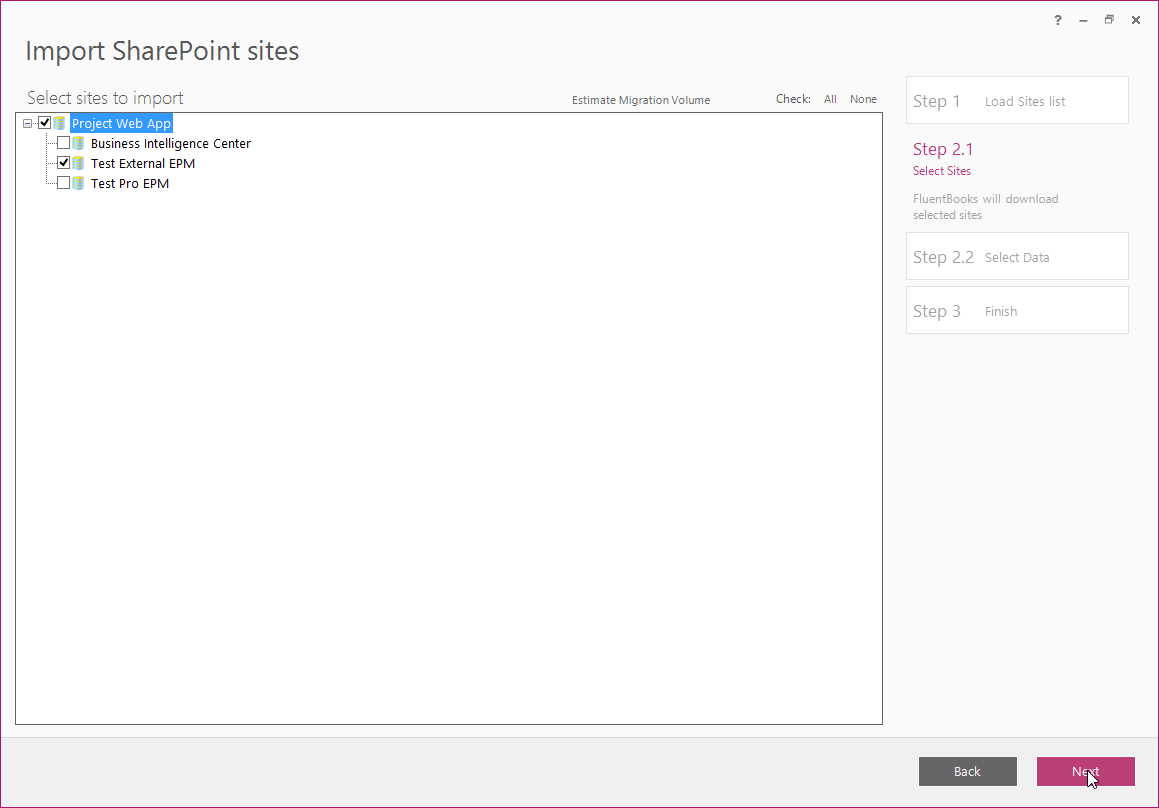Uncheck the Test External EPM checkbox

click(x=64, y=163)
